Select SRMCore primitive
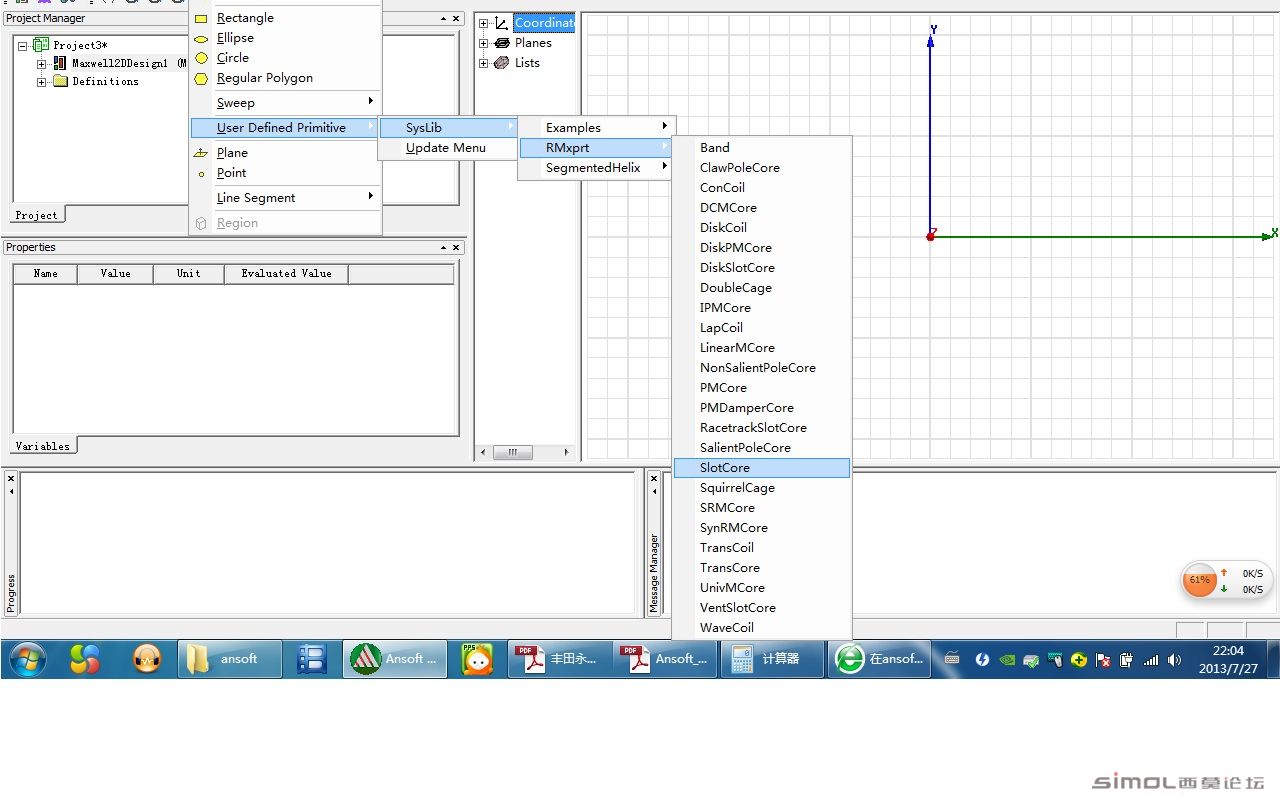 click(x=762, y=508)
